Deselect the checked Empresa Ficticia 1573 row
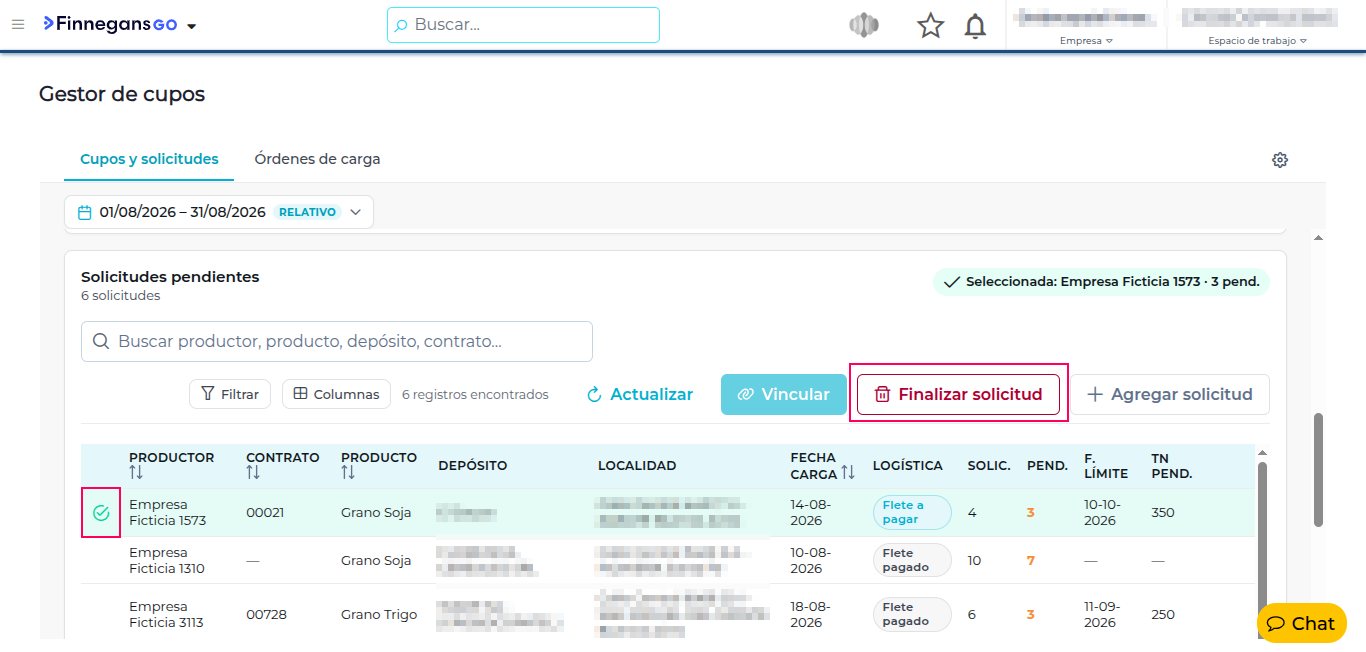 pyautogui.click(x=101, y=513)
